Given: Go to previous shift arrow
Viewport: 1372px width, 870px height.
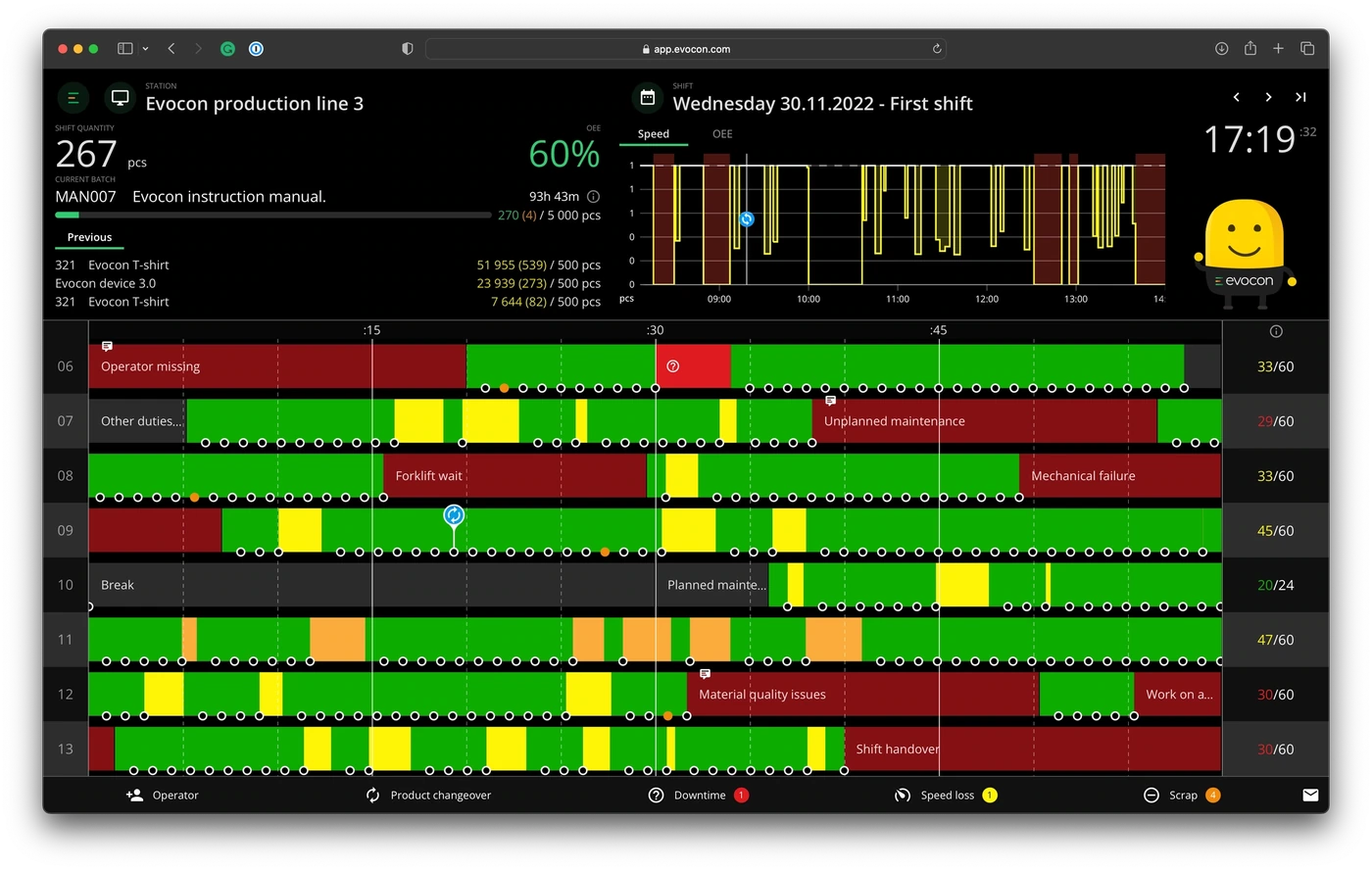Looking at the screenshot, I should [x=1237, y=97].
